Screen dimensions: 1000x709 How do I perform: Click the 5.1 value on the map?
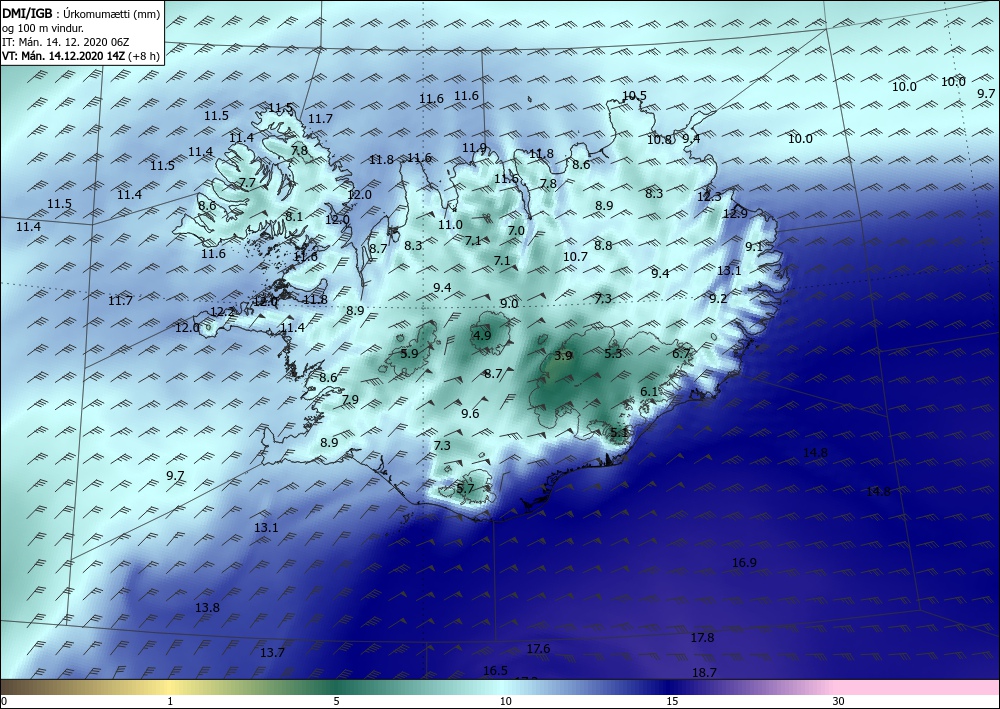click(x=619, y=432)
